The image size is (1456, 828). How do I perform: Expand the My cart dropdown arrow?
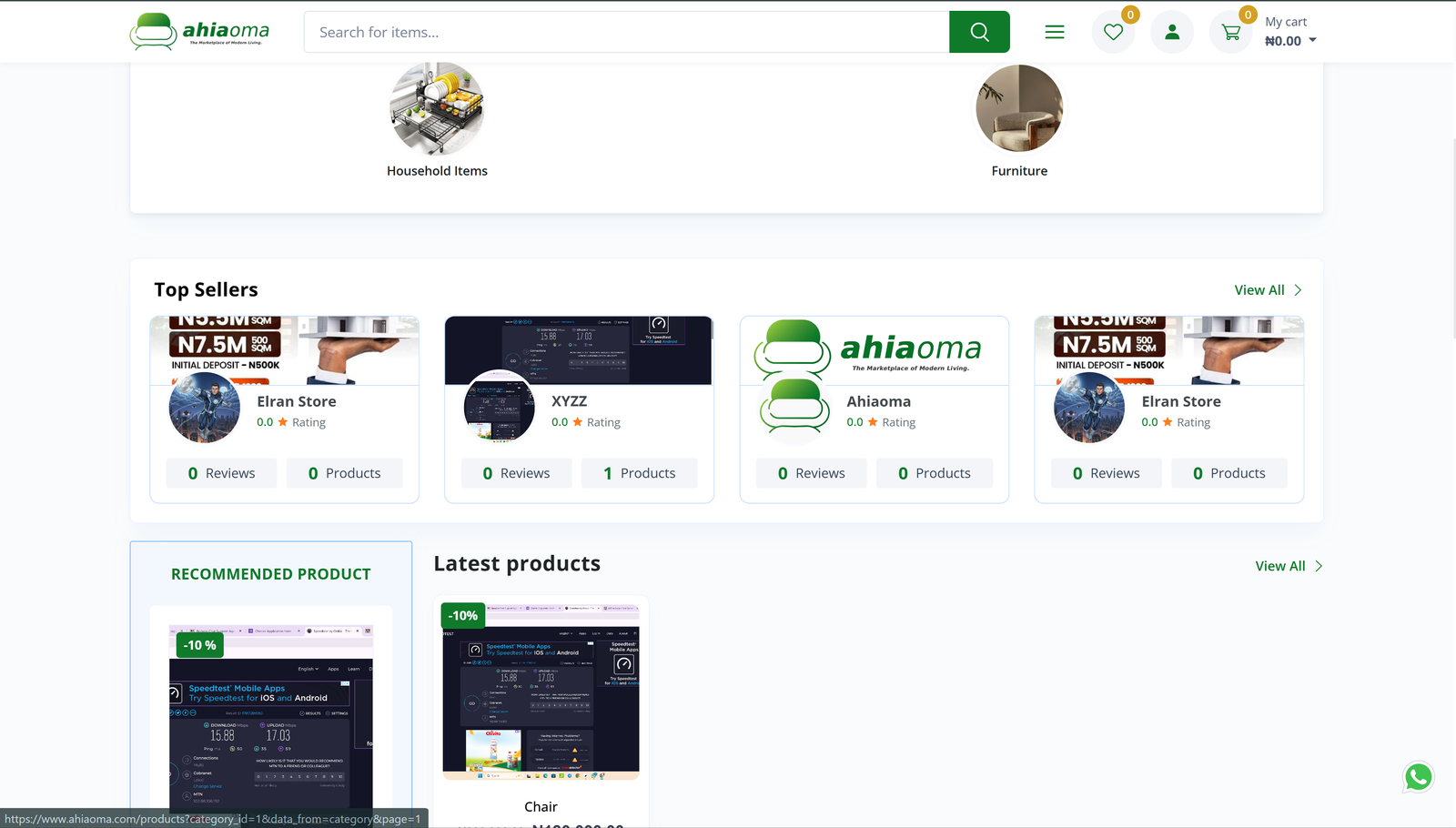coord(1312,41)
